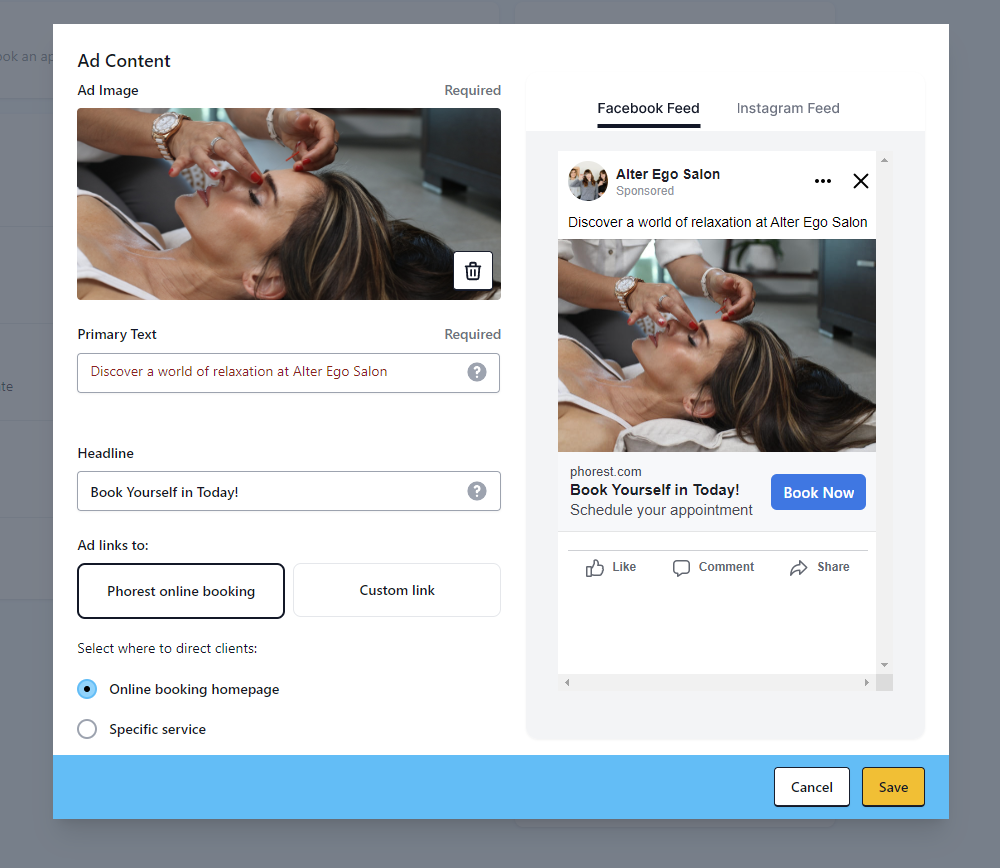Choose Phorest online booking link option
1000x868 pixels.
tap(181, 591)
